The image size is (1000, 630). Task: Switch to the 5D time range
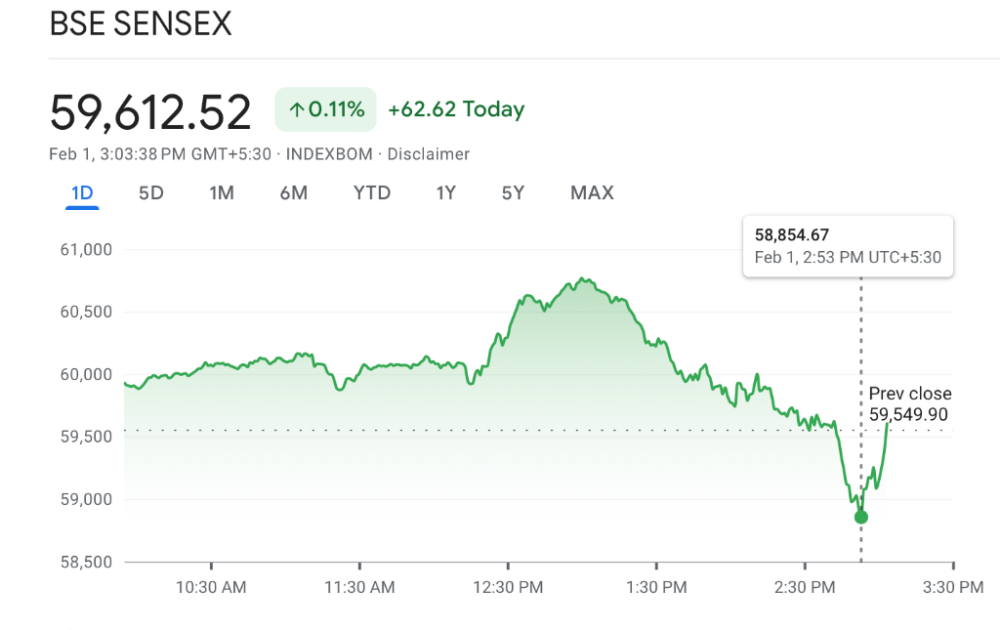(x=151, y=193)
